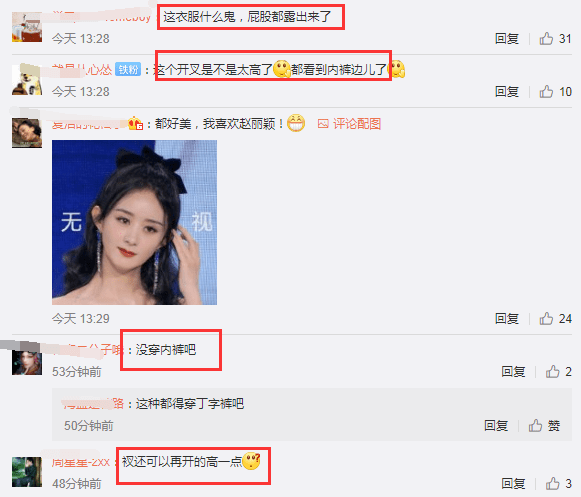This screenshot has width=581, height=497.
Task: Reply to the 丁字裤 nested comment
Action: [496, 425]
